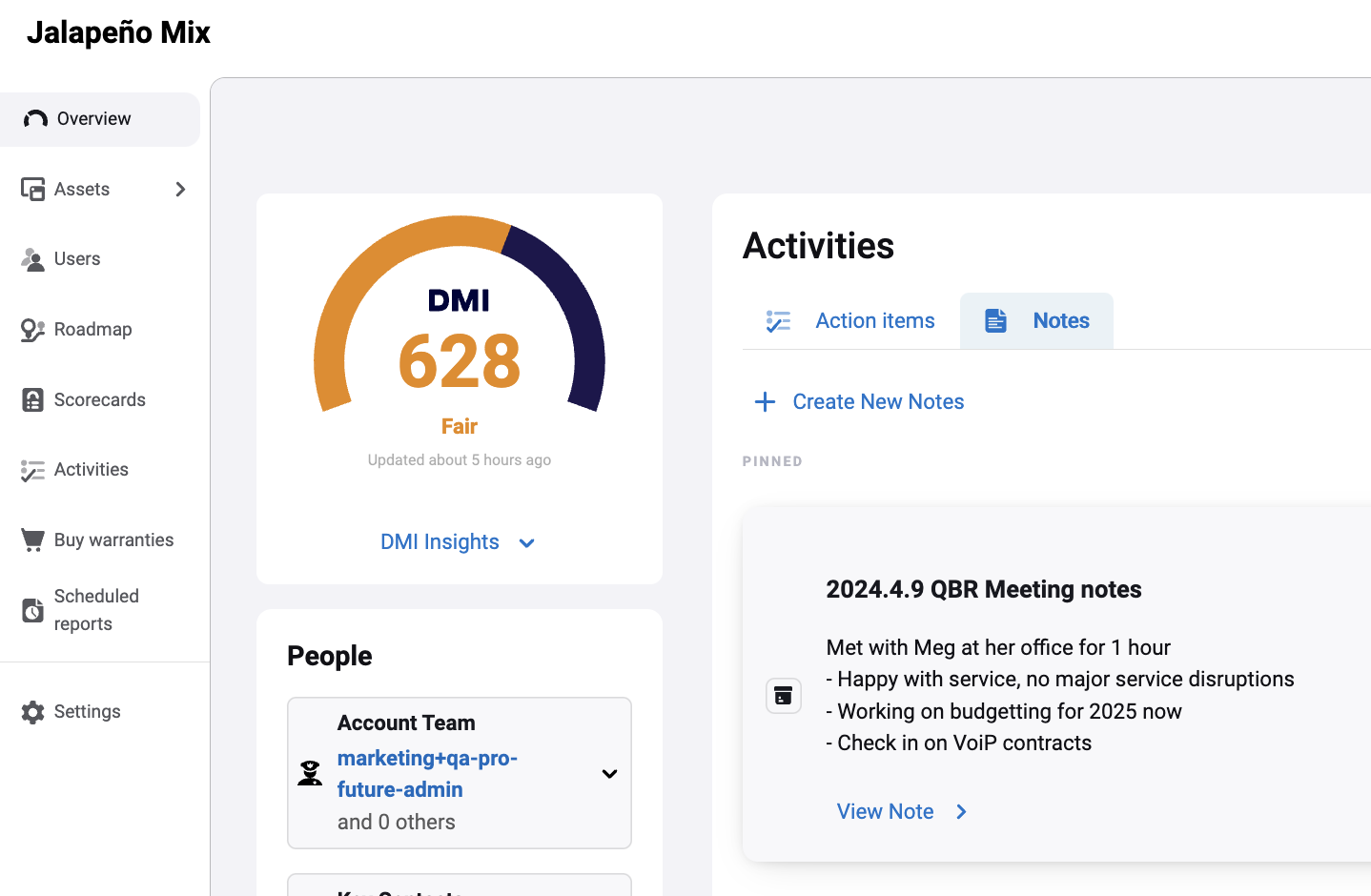
Task: Open Buy warranties page
Action: pyautogui.click(x=100, y=540)
